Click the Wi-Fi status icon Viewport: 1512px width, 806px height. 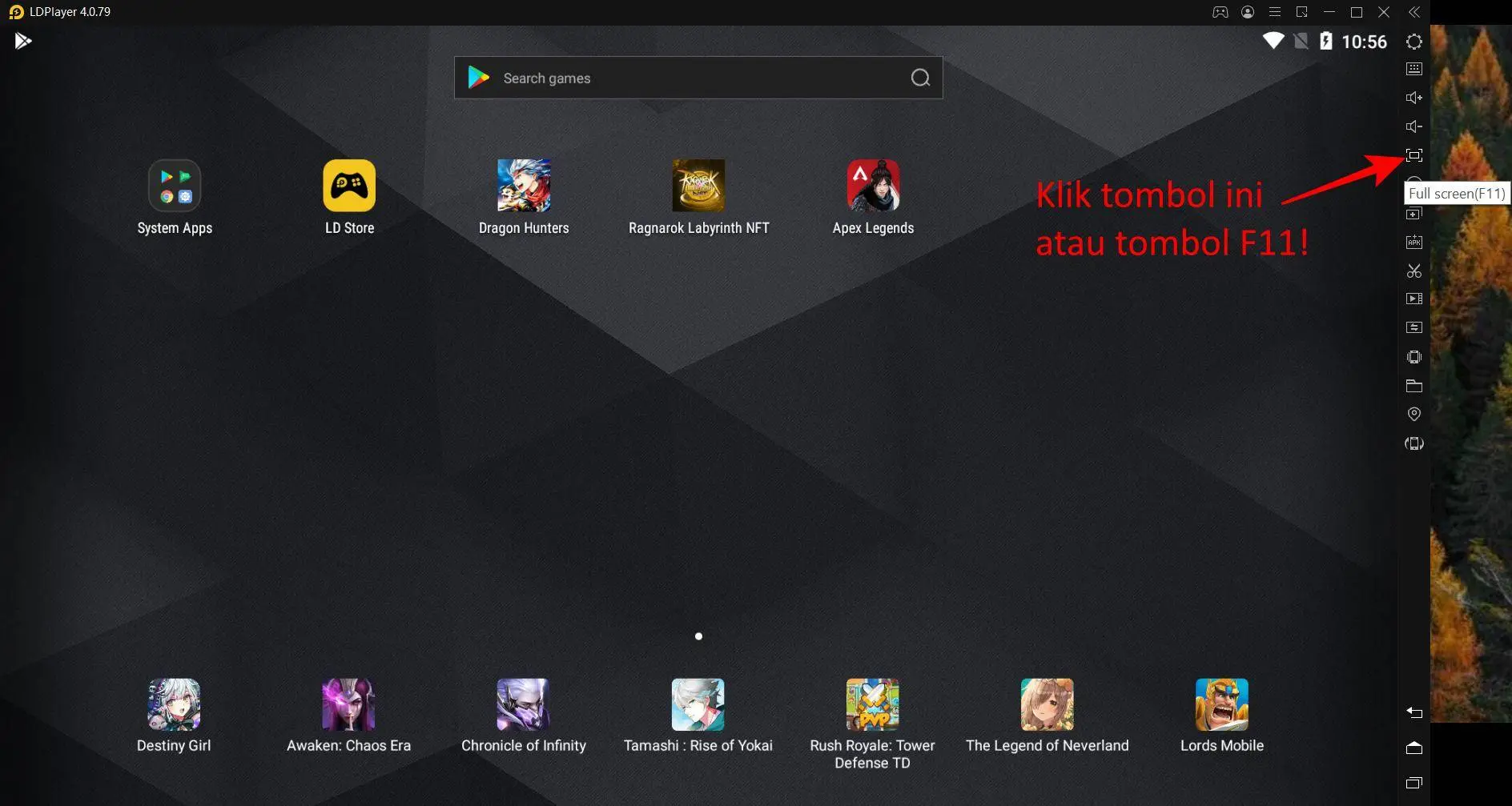tap(1273, 41)
